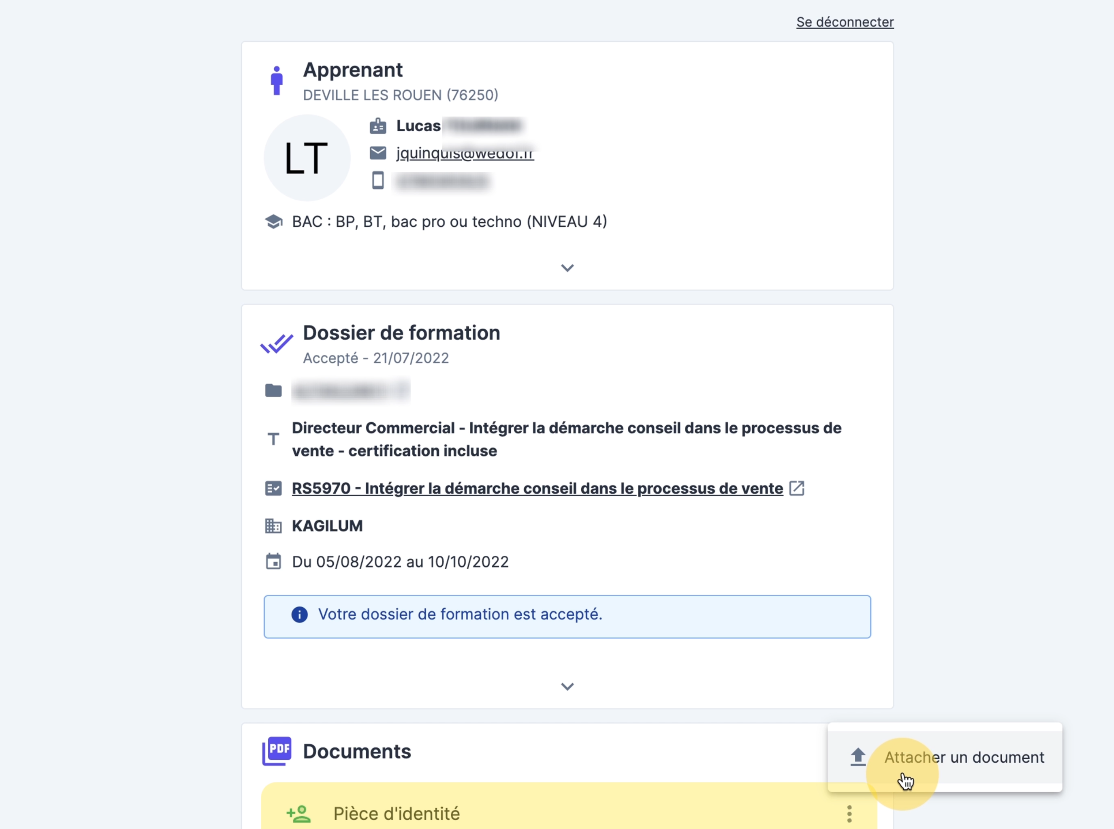Click the graduation cap diploma icon
1114x829 pixels.
[273, 222]
